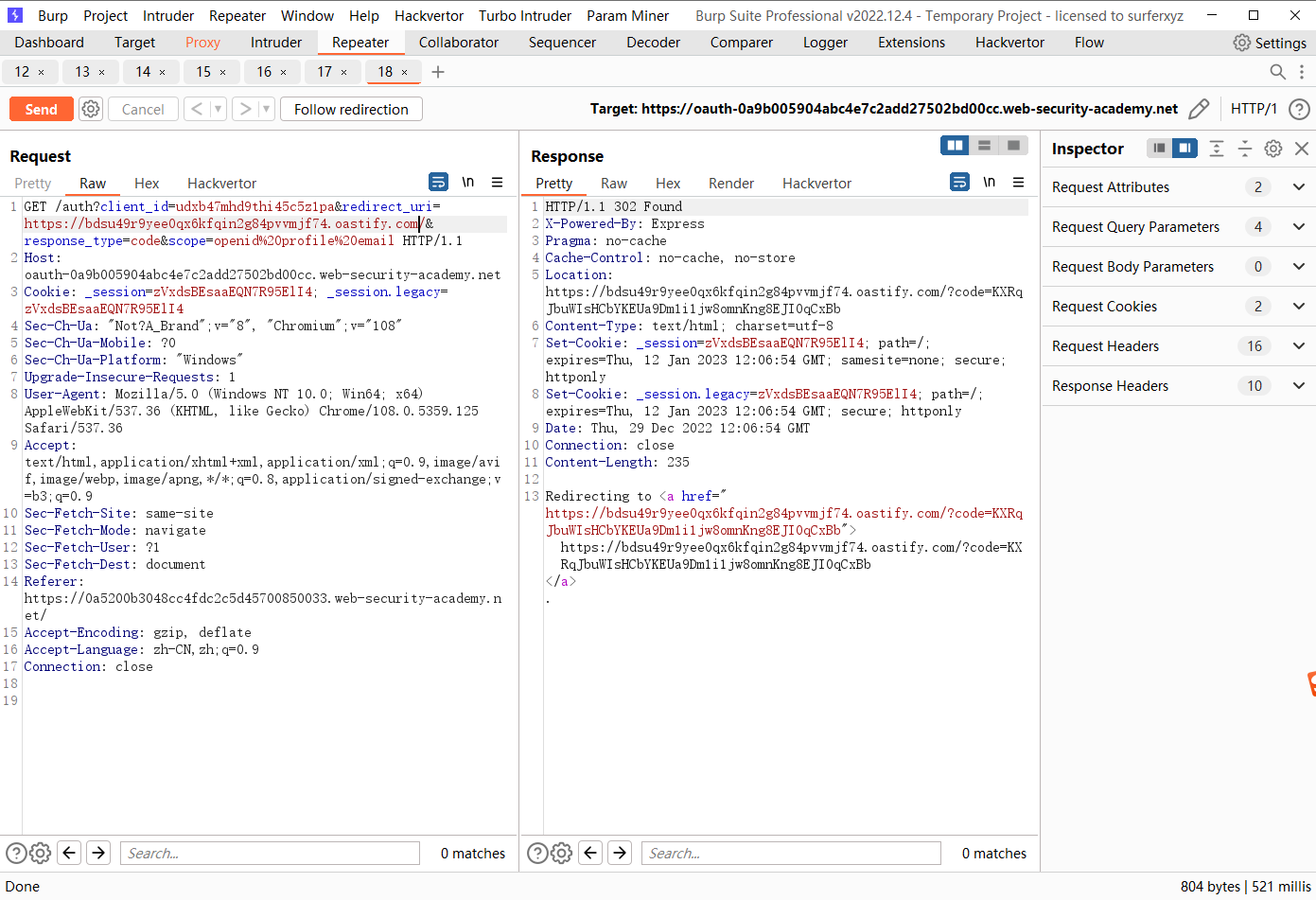Click Location header in response
Viewport: 1316px width, 900px height.
pos(576,274)
